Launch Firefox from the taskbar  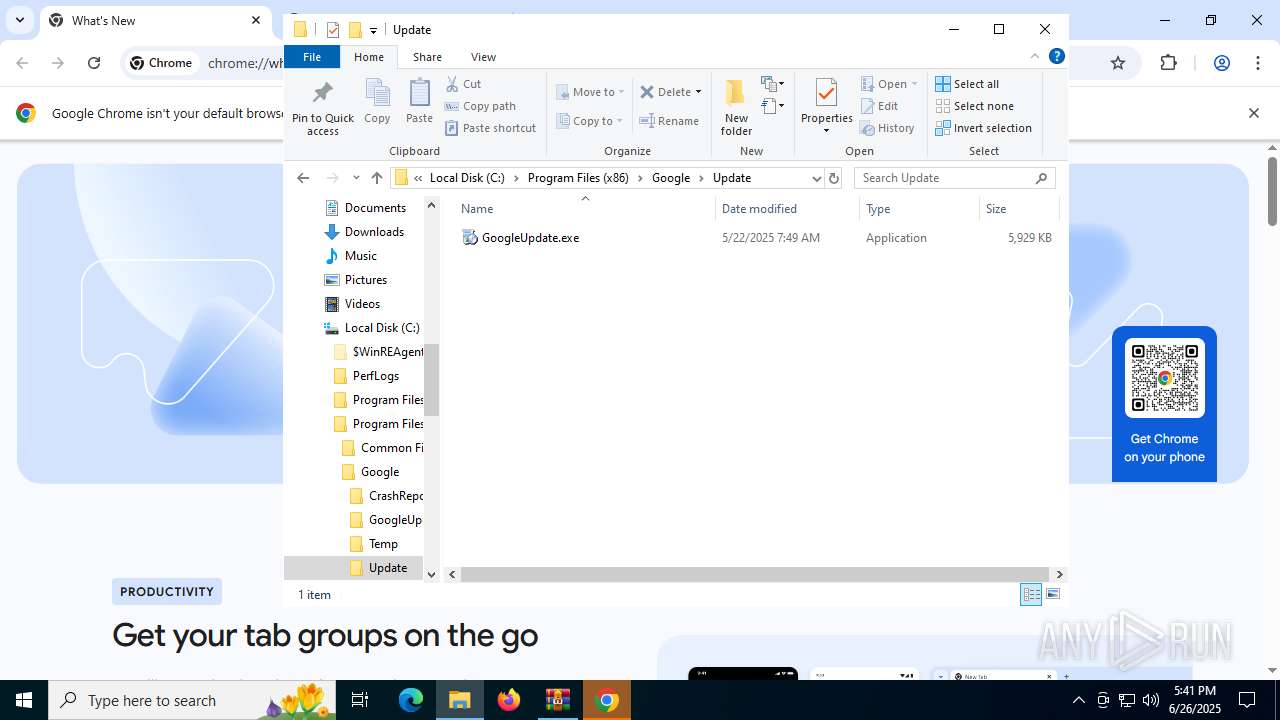pyautogui.click(x=509, y=700)
